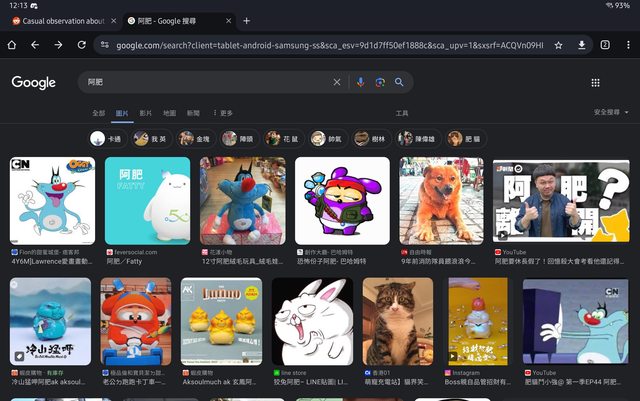Open the browser downloads icon
Screen dimensions: 640x401
click(x=581, y=45)
